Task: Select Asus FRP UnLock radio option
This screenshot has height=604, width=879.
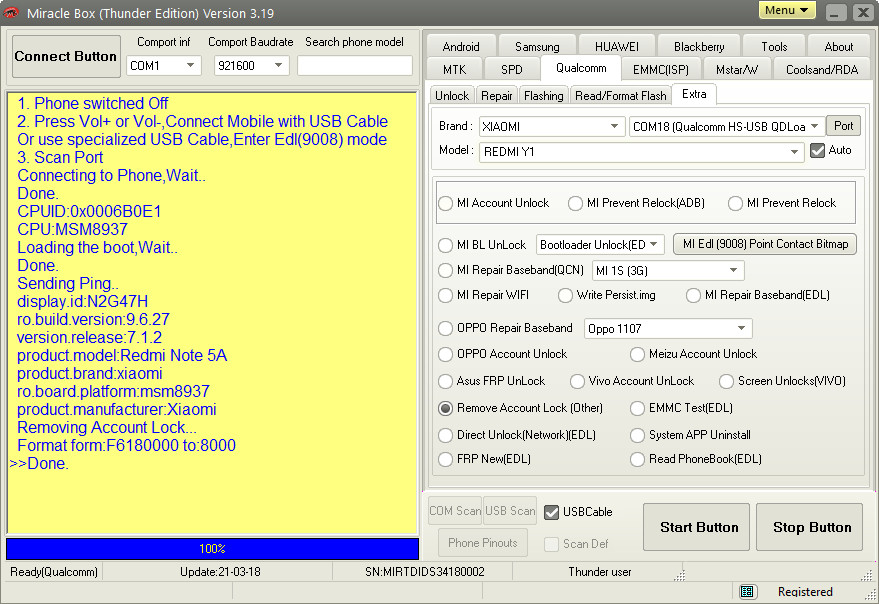Action: pos(446,381)
